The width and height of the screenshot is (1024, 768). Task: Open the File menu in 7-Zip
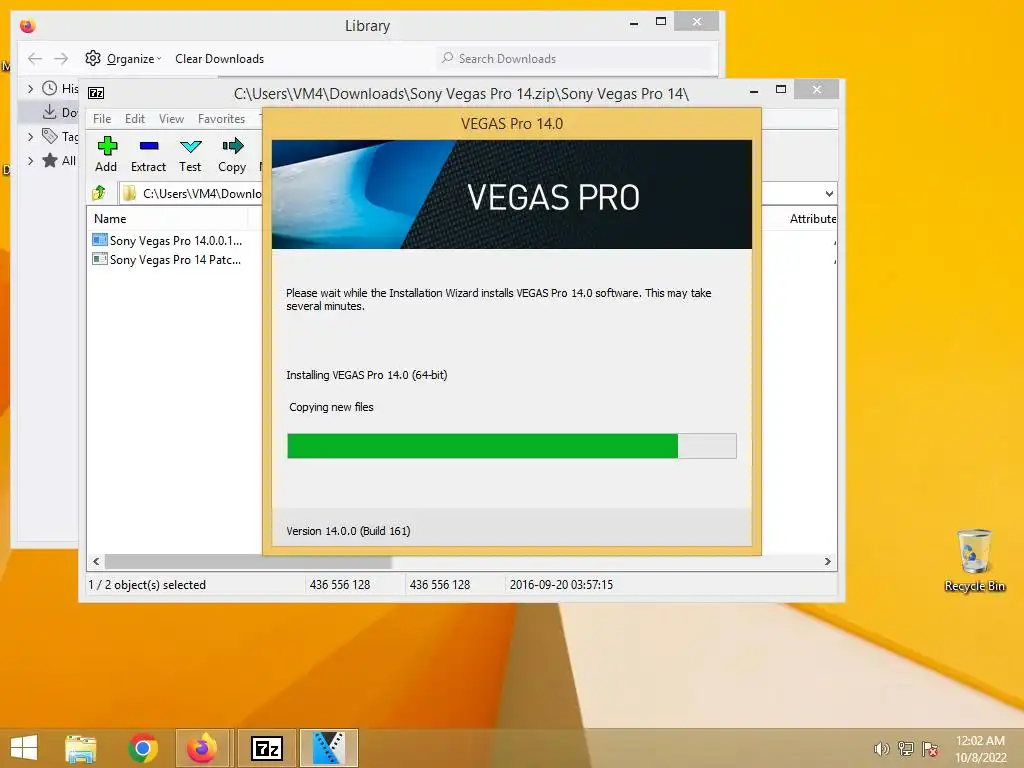click(102, 119)
